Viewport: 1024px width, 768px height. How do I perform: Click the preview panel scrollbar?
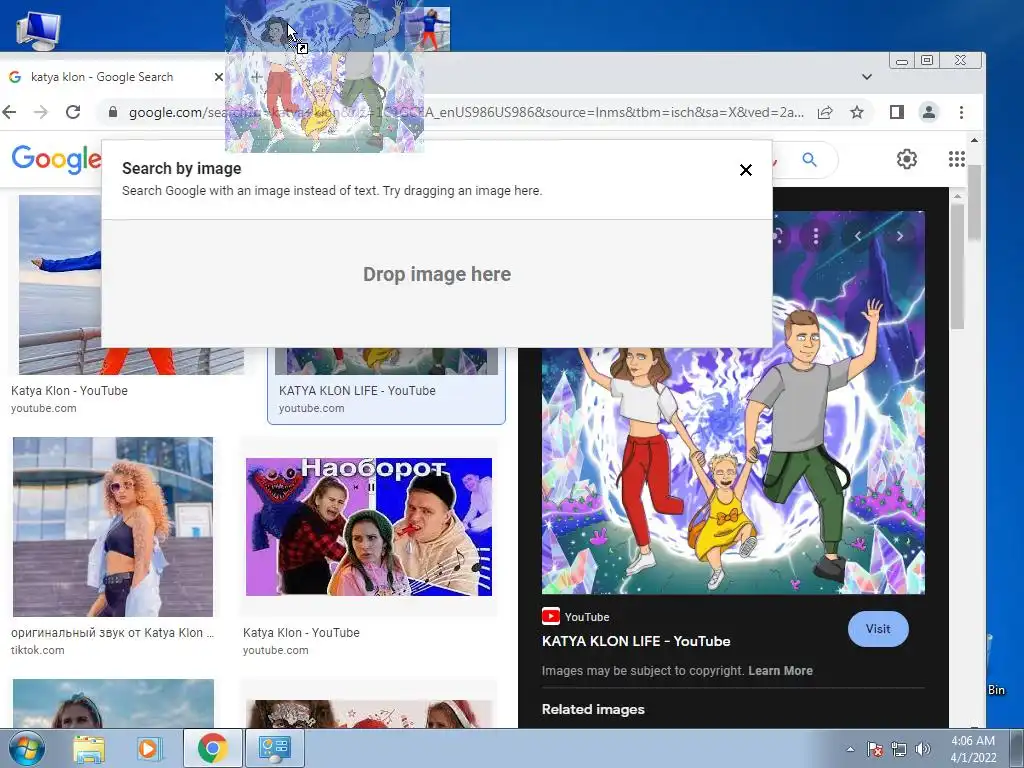[x=957, y=266]
